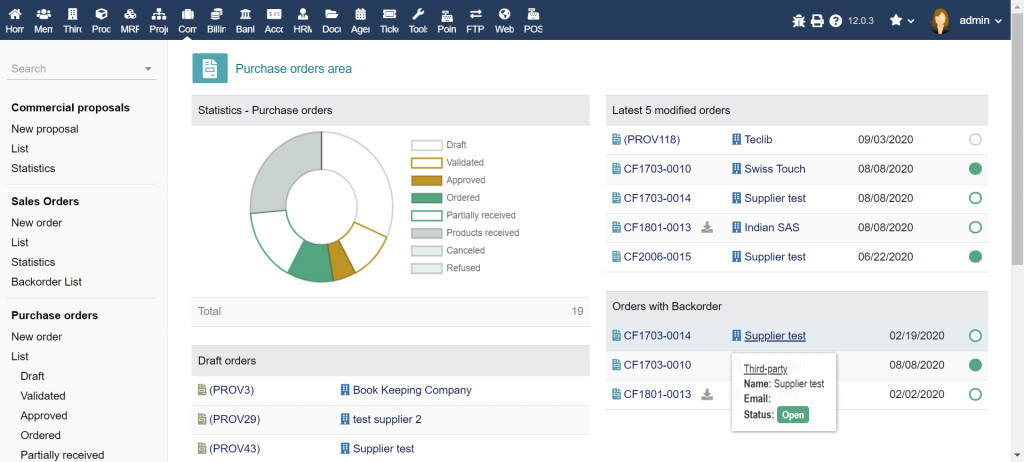Open the Swiss Touch third-party link
Image resolution: width=1024 pixels, height=462 pixels.
(774, 169)
